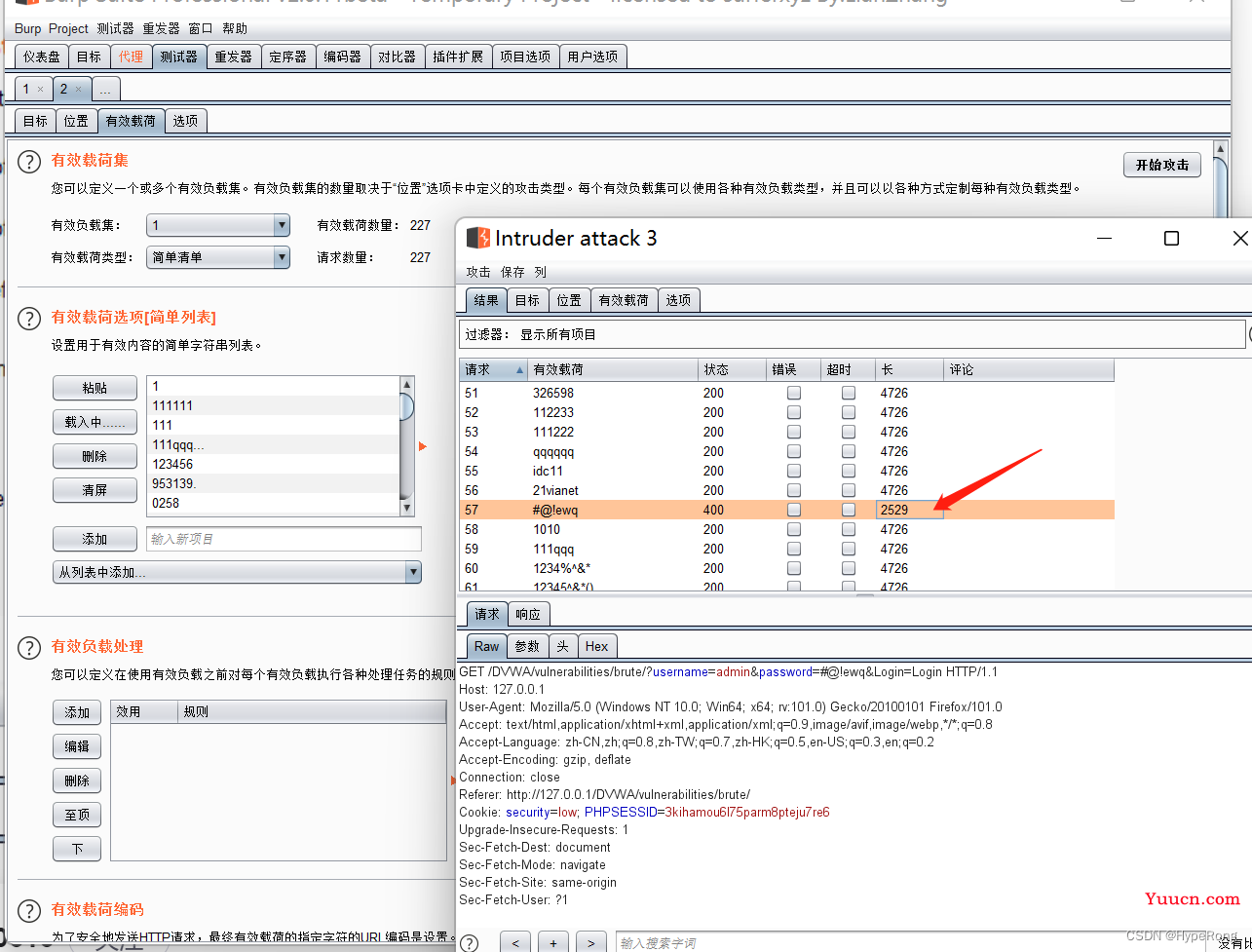This screenshot has width=1252, height=952.
Task: Expand 从列表中添加 dropdown
Action: coord(237,572)
